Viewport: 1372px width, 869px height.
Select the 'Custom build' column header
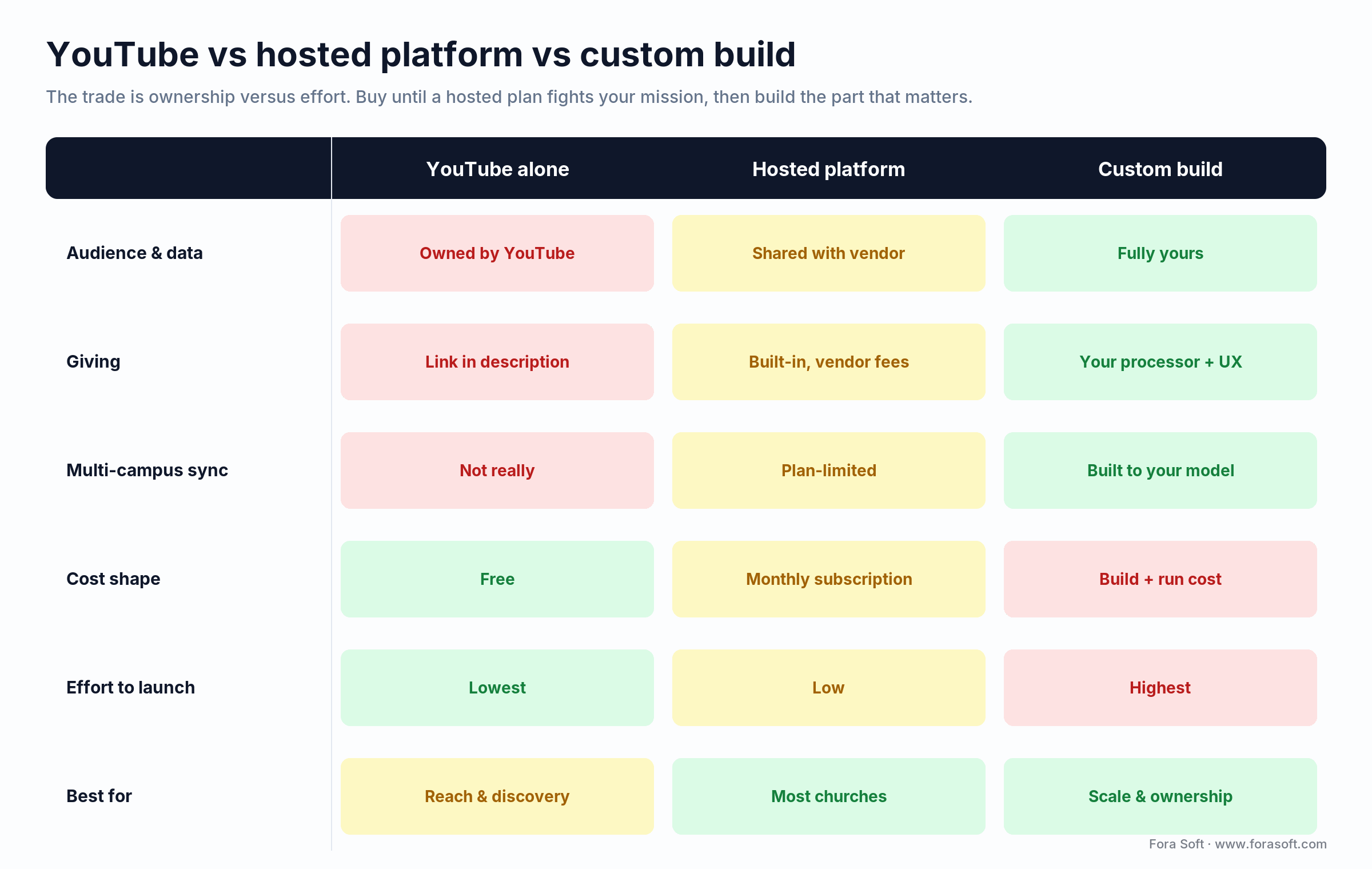point(1160,169)
